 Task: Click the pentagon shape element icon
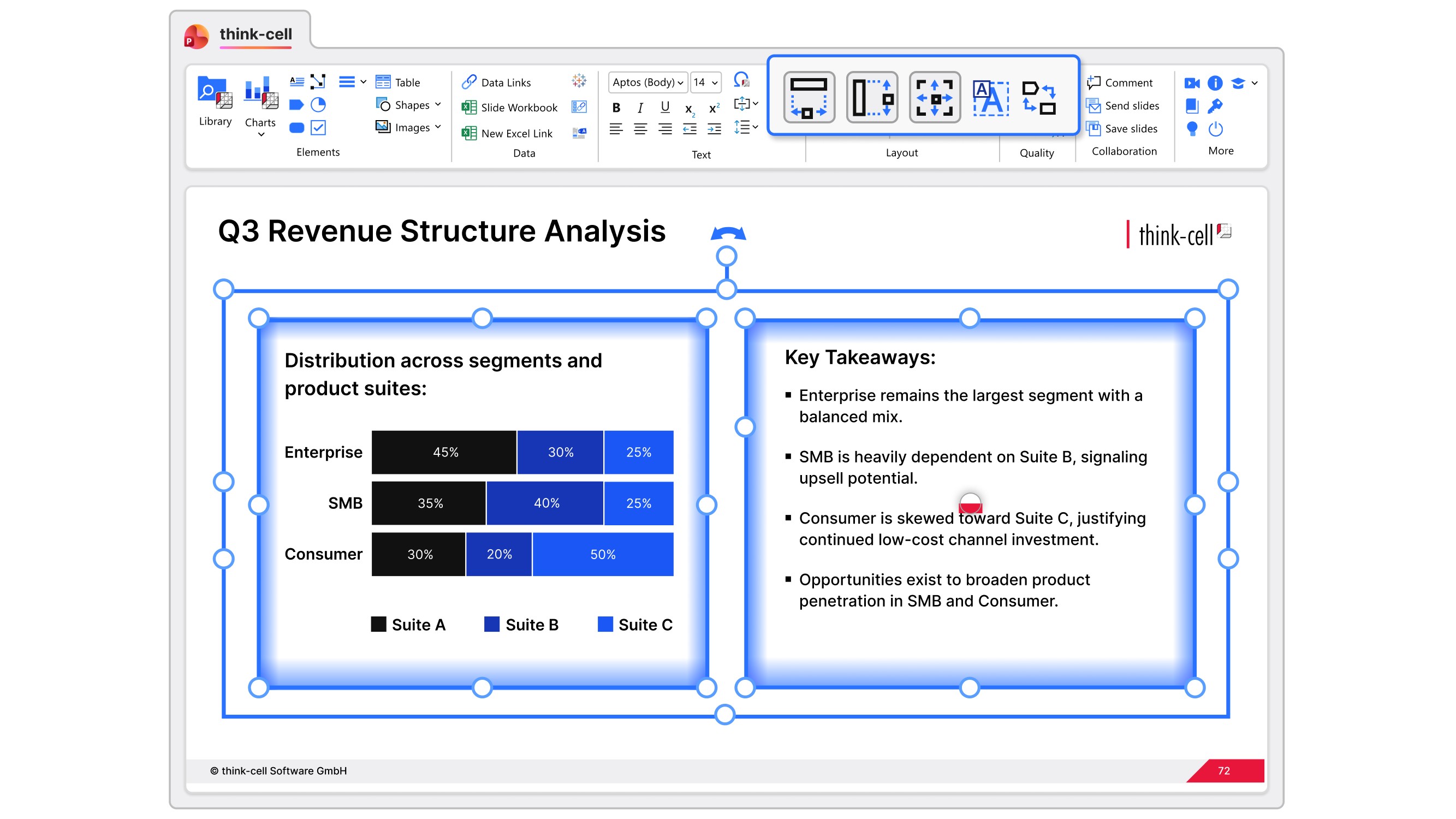click(296, 105)
